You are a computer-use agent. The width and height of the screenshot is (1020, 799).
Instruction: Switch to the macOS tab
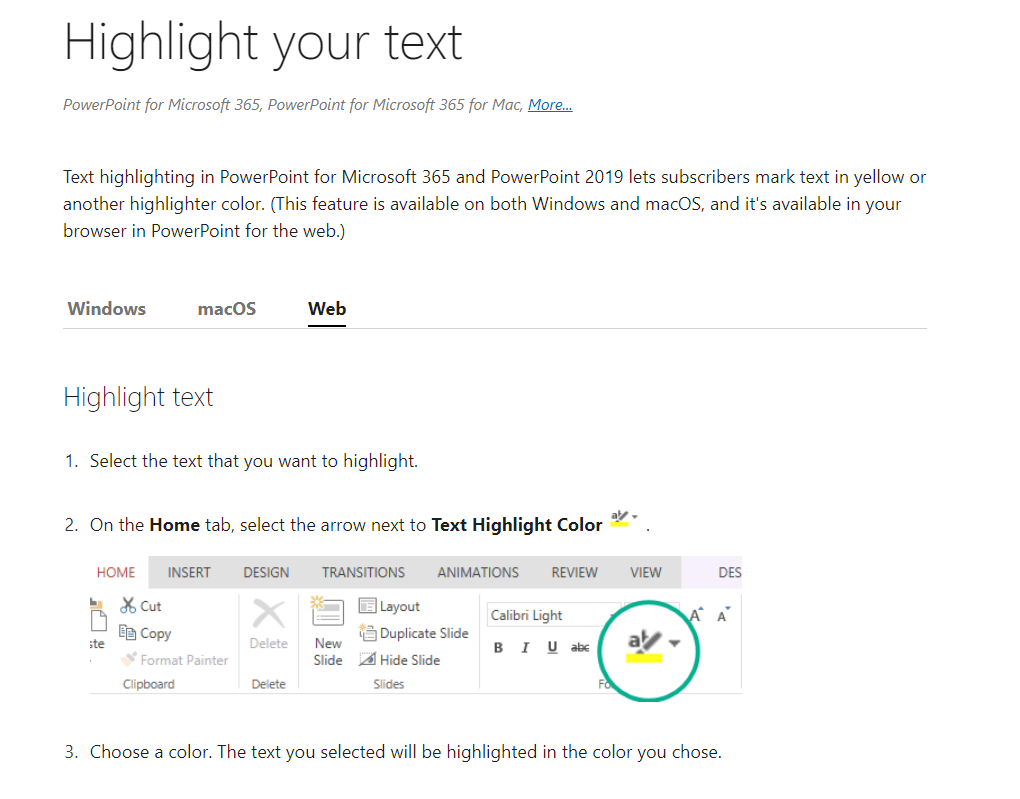pyautogui.click(x=227, y=309)
